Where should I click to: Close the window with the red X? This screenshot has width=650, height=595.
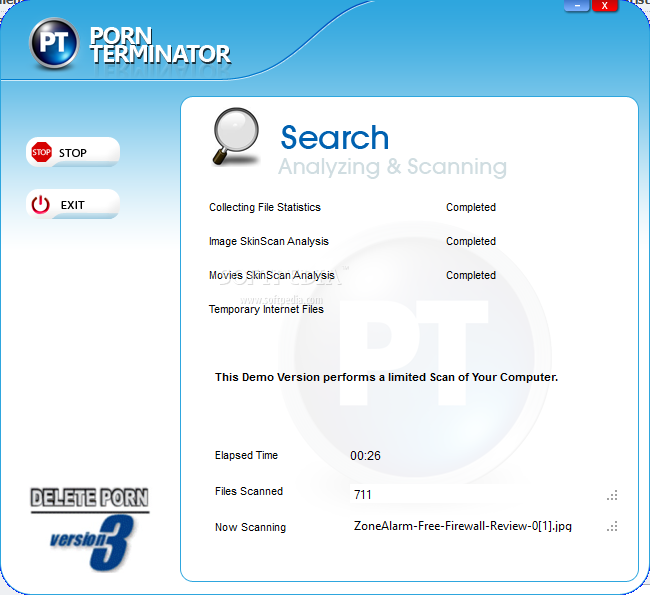pyautogui.click(x=605, y=6)
